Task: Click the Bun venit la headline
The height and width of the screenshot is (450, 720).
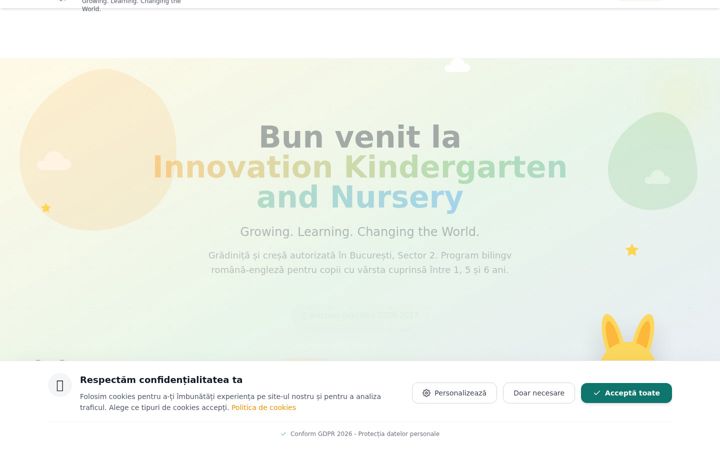Action: [360, 137]
